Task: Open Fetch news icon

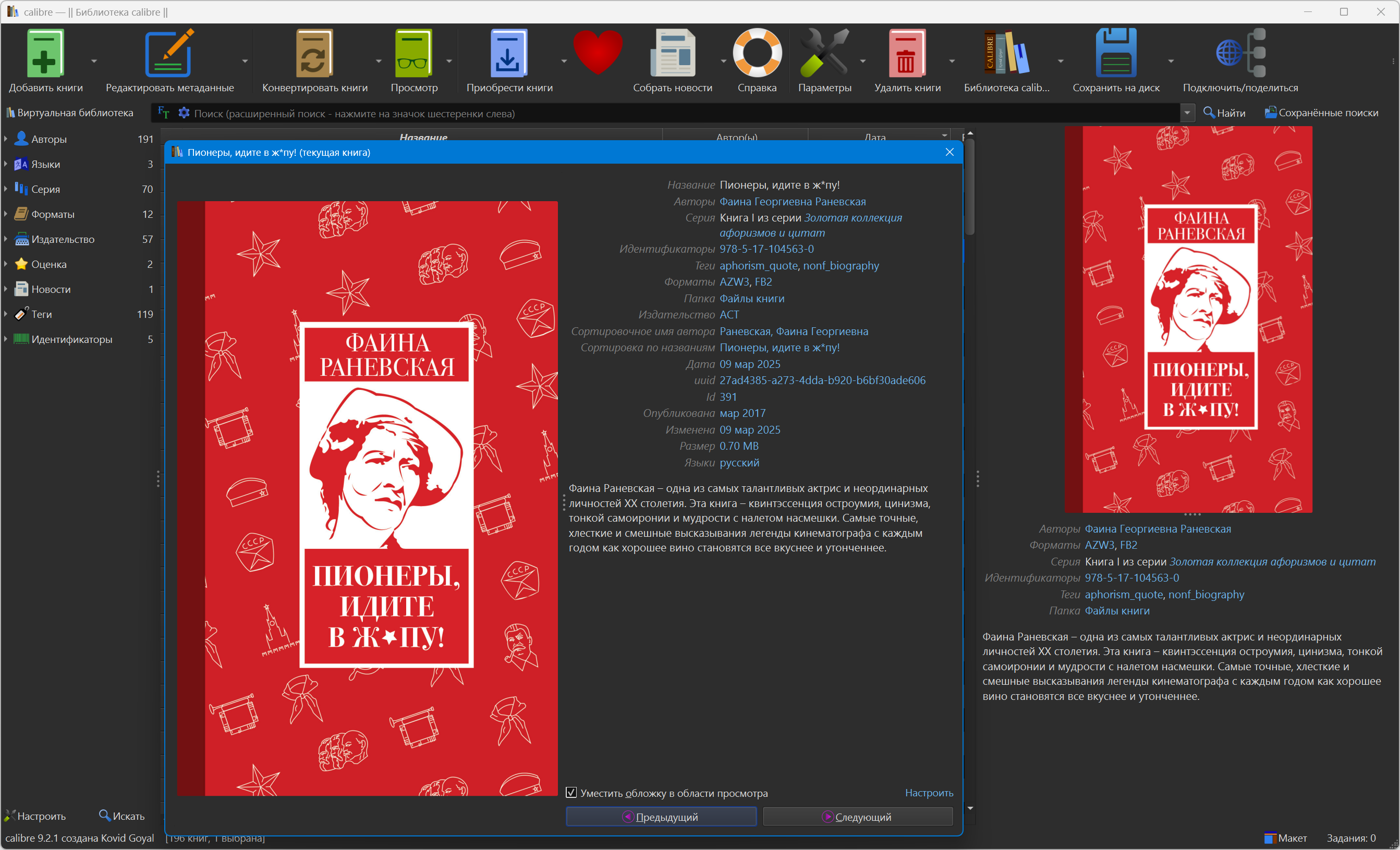Action: 672,53
